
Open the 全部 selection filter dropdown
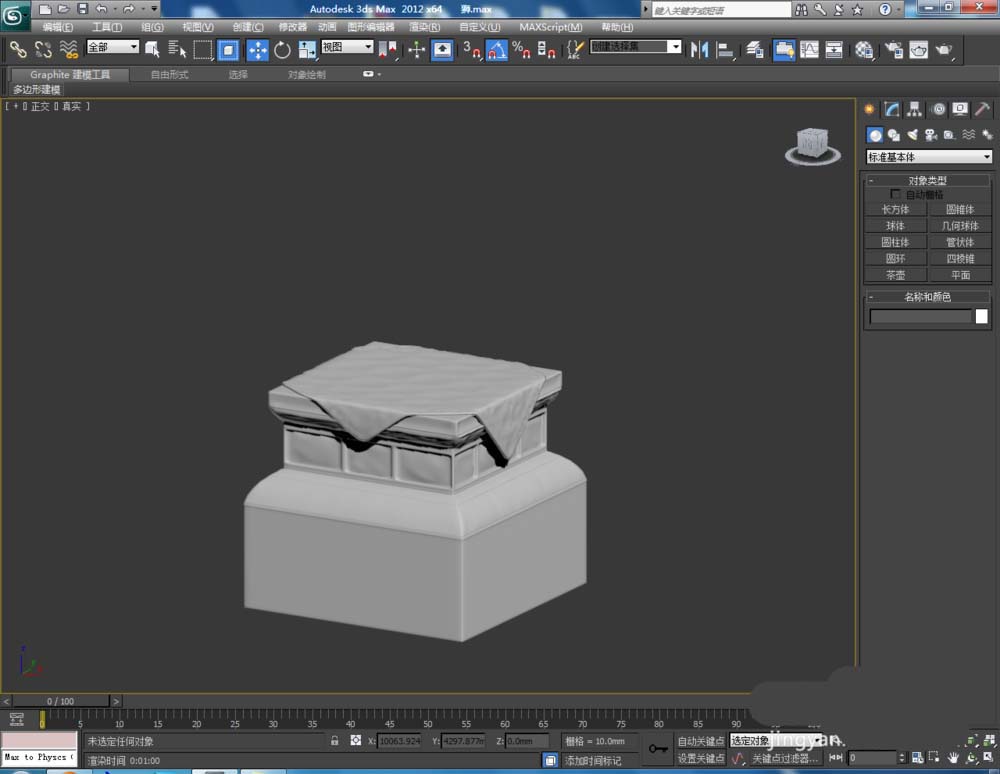pyautogui.click(x=112, y=47)
